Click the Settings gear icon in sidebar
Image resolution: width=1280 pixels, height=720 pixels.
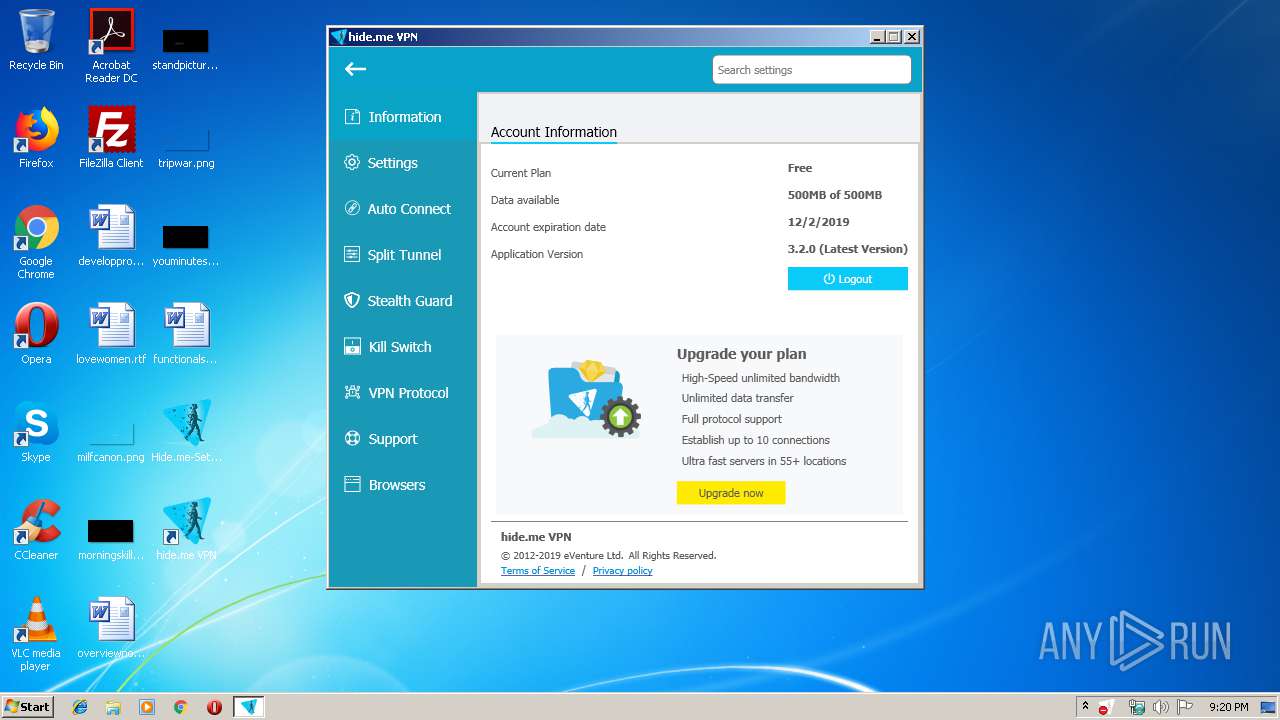[352, 163]
